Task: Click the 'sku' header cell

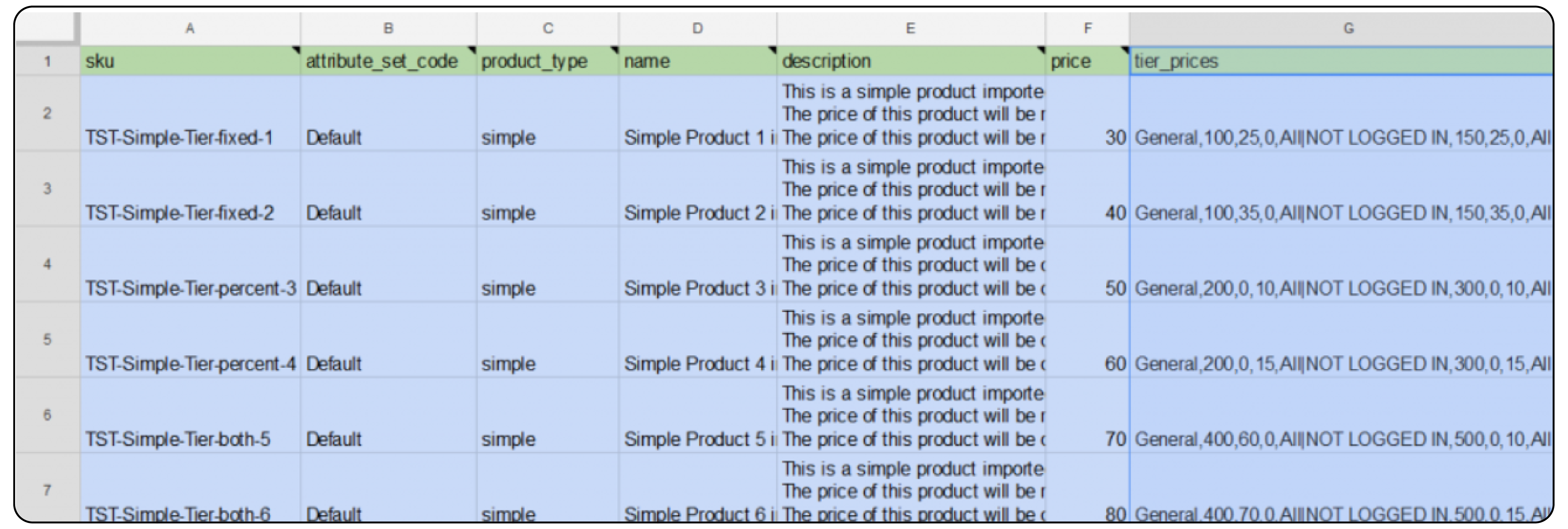Action: (x=190, y=61)
